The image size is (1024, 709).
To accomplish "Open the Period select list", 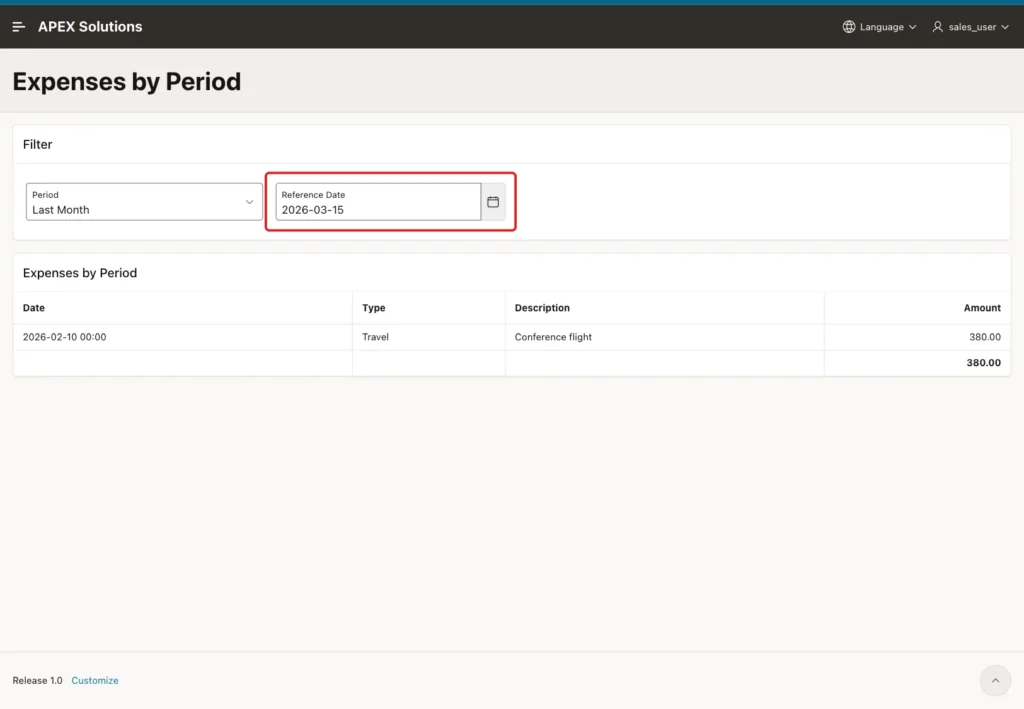I will pos(144,202).
